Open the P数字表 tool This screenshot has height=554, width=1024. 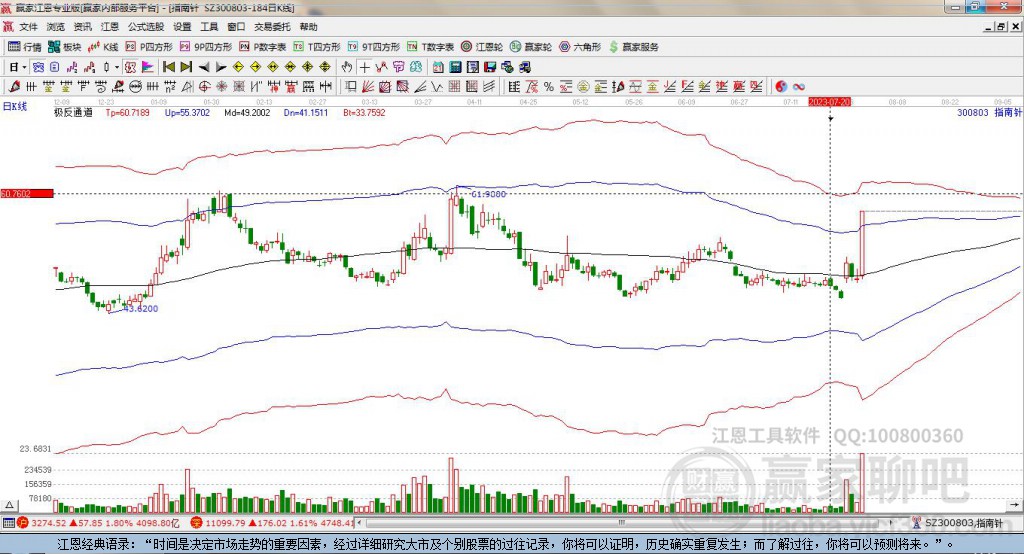coord(263,47)
